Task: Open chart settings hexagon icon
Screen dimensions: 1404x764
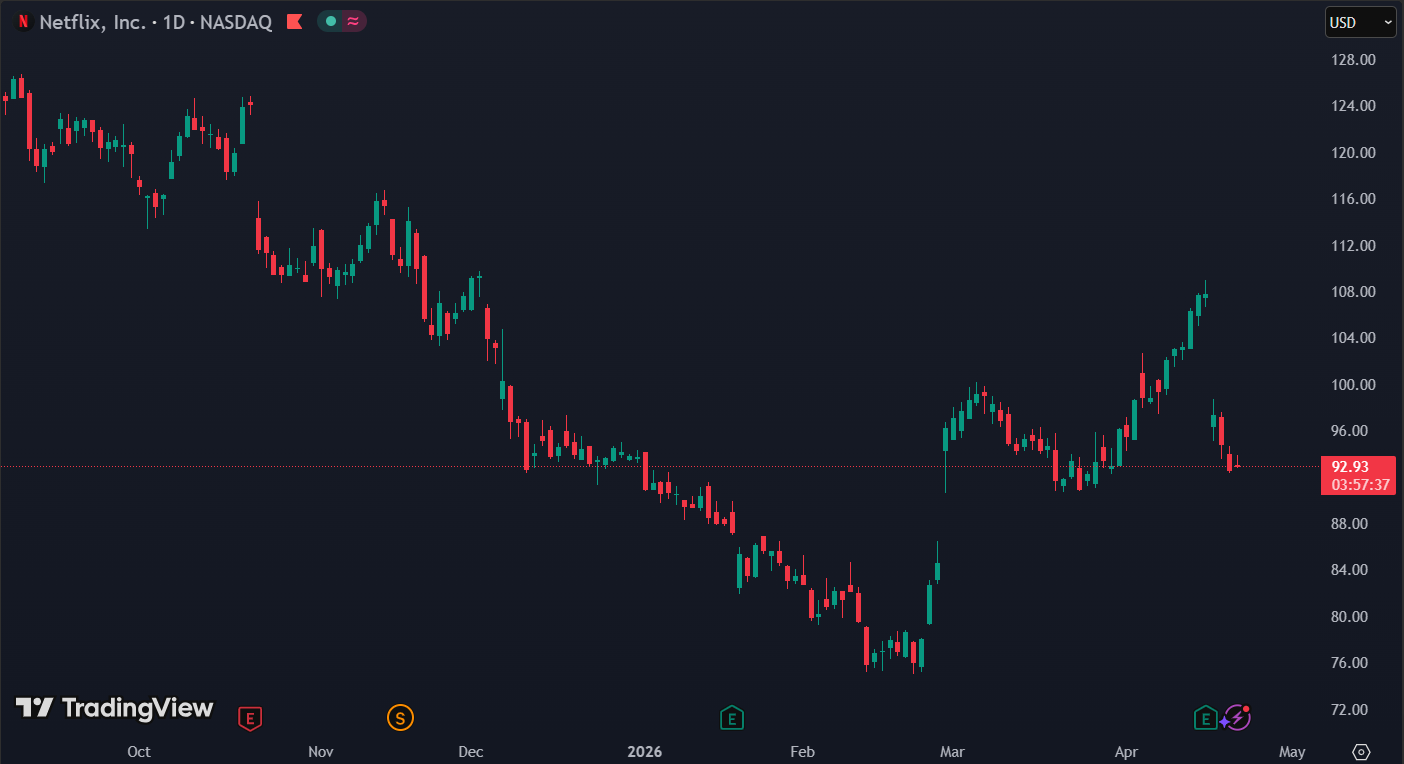Action: (x=1361, y=752)
